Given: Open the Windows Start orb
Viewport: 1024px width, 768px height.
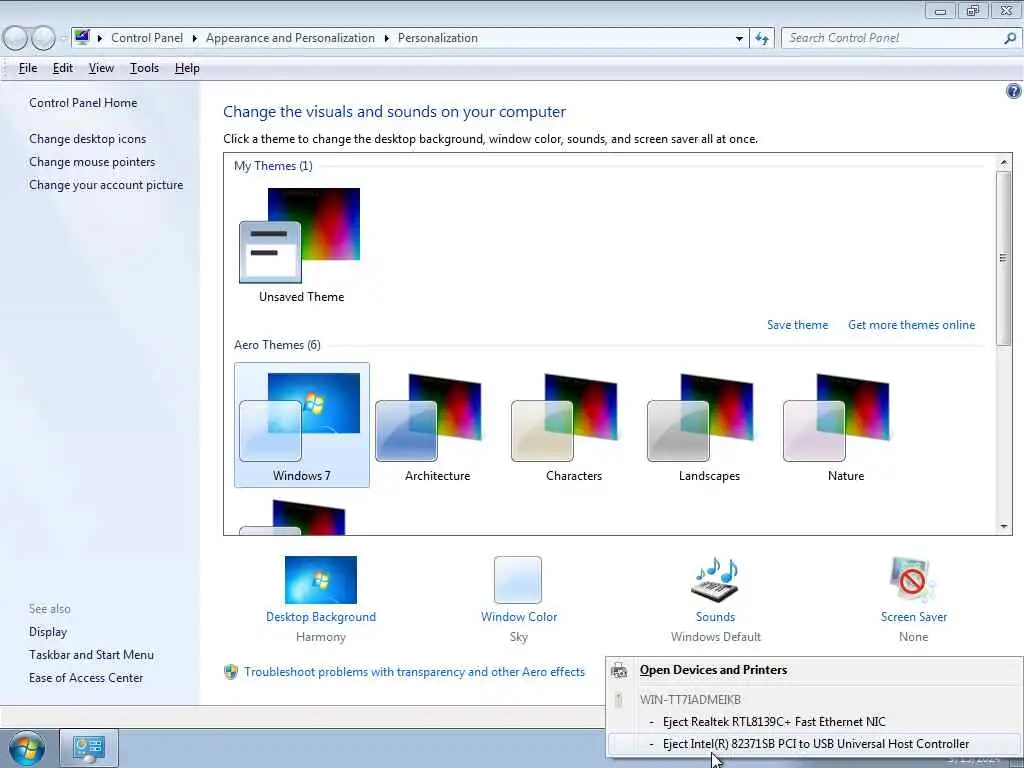Looking at the screenshot, I should pos(26,748).
